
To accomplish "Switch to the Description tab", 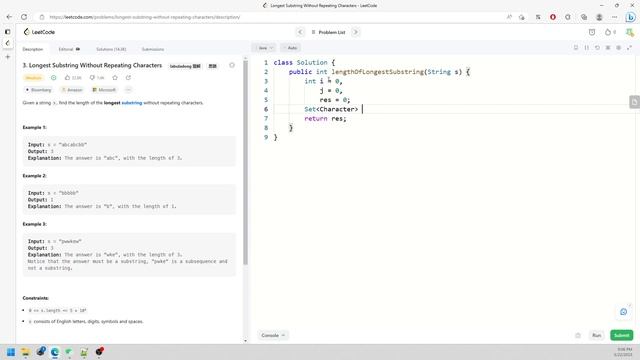I will (33, 49).
